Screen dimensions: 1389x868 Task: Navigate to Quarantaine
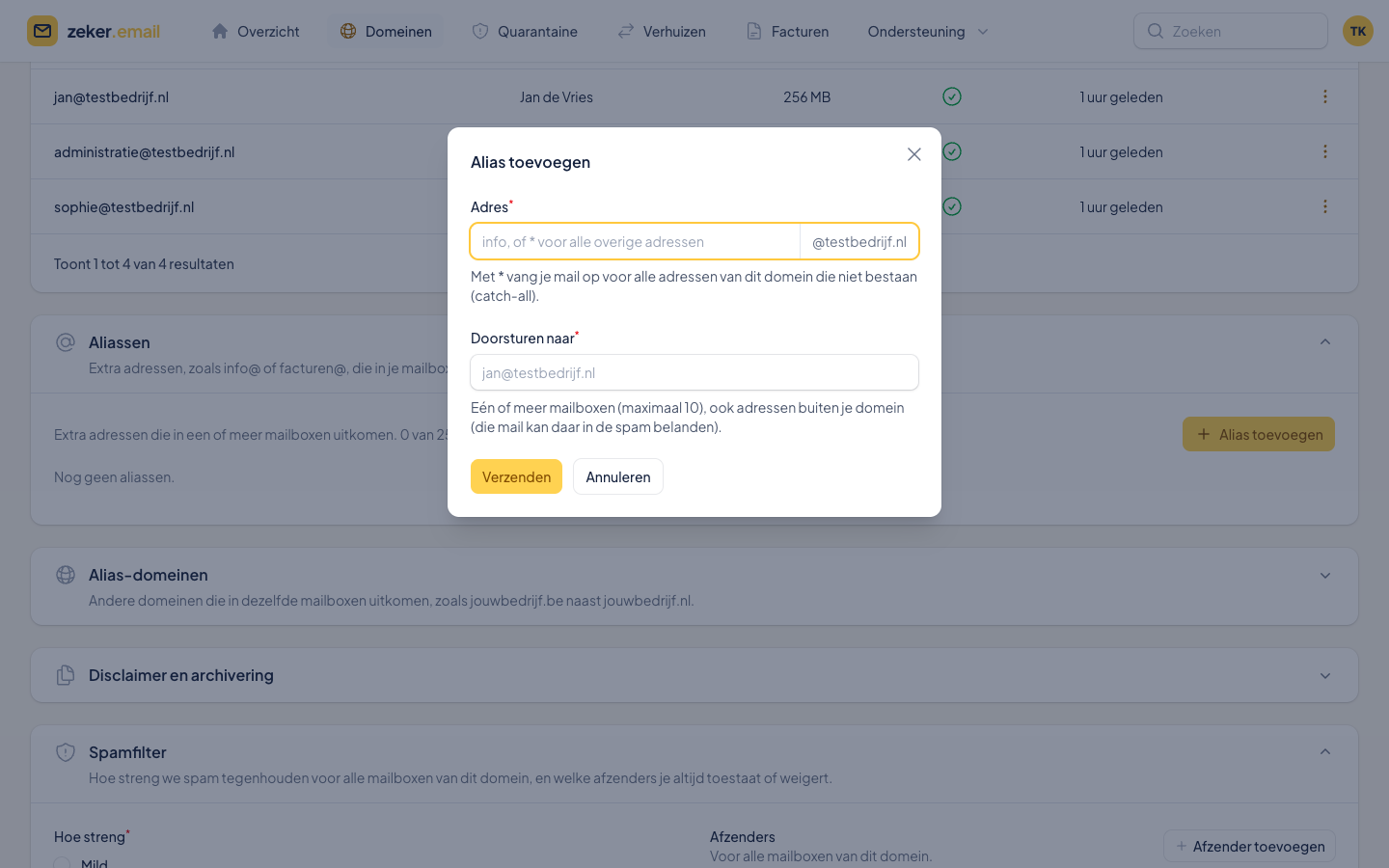[x=525, y=31]
